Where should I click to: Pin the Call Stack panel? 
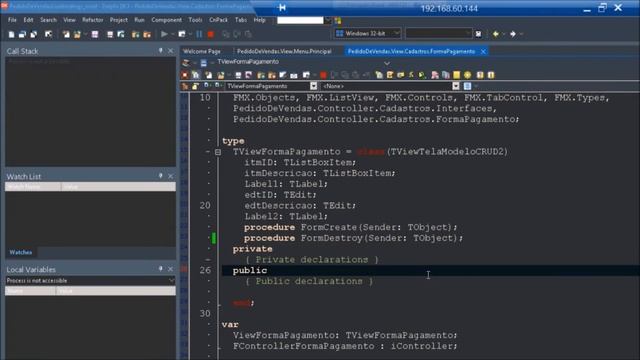[x=160, y=51]
